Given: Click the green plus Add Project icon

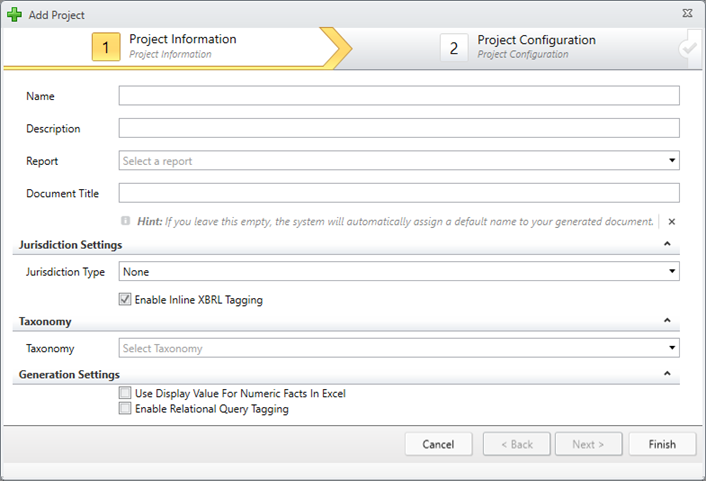Looking at the screenshot, I should [x=14, y=14].
